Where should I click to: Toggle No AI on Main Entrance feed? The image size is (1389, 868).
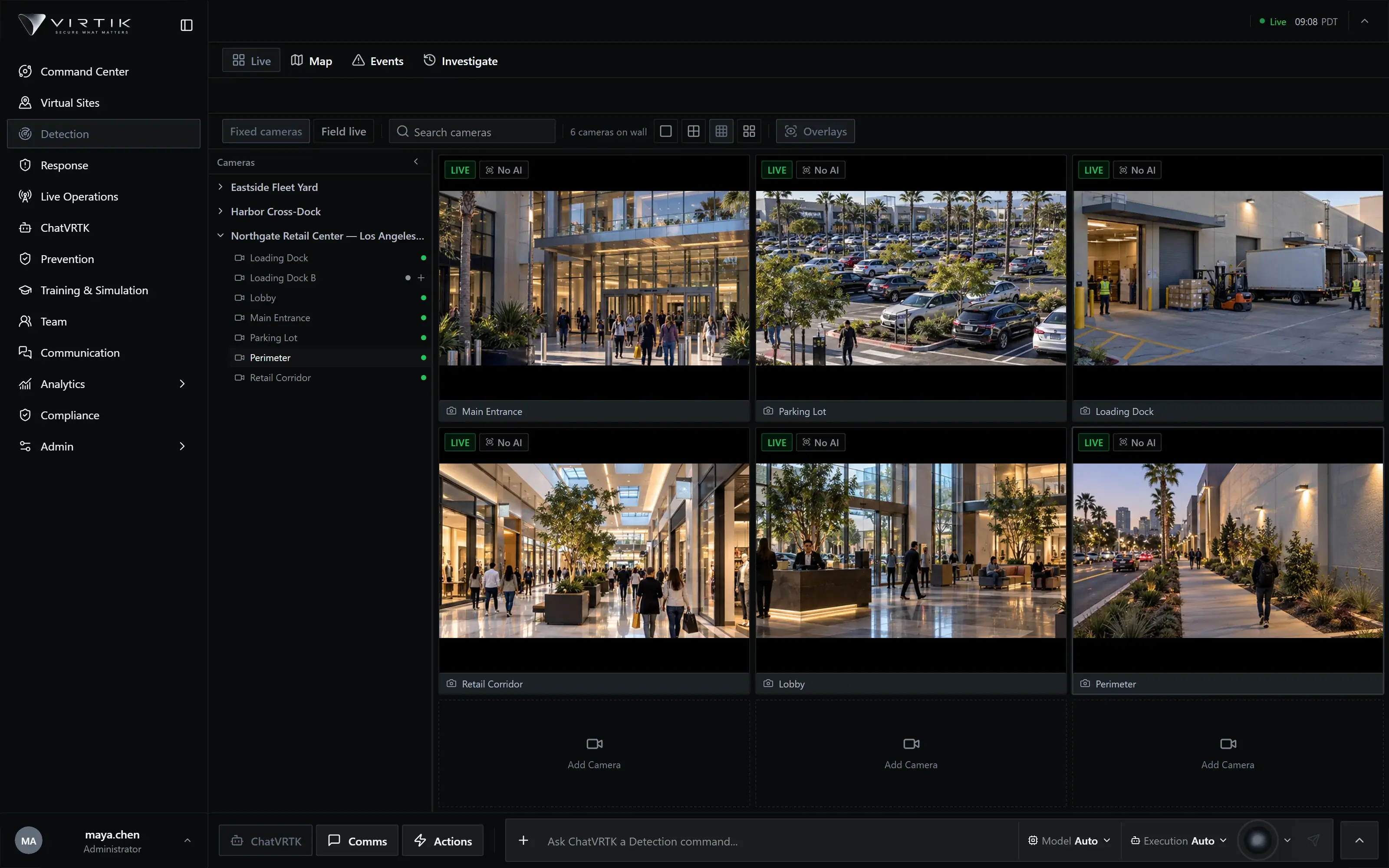pos(504,170)
